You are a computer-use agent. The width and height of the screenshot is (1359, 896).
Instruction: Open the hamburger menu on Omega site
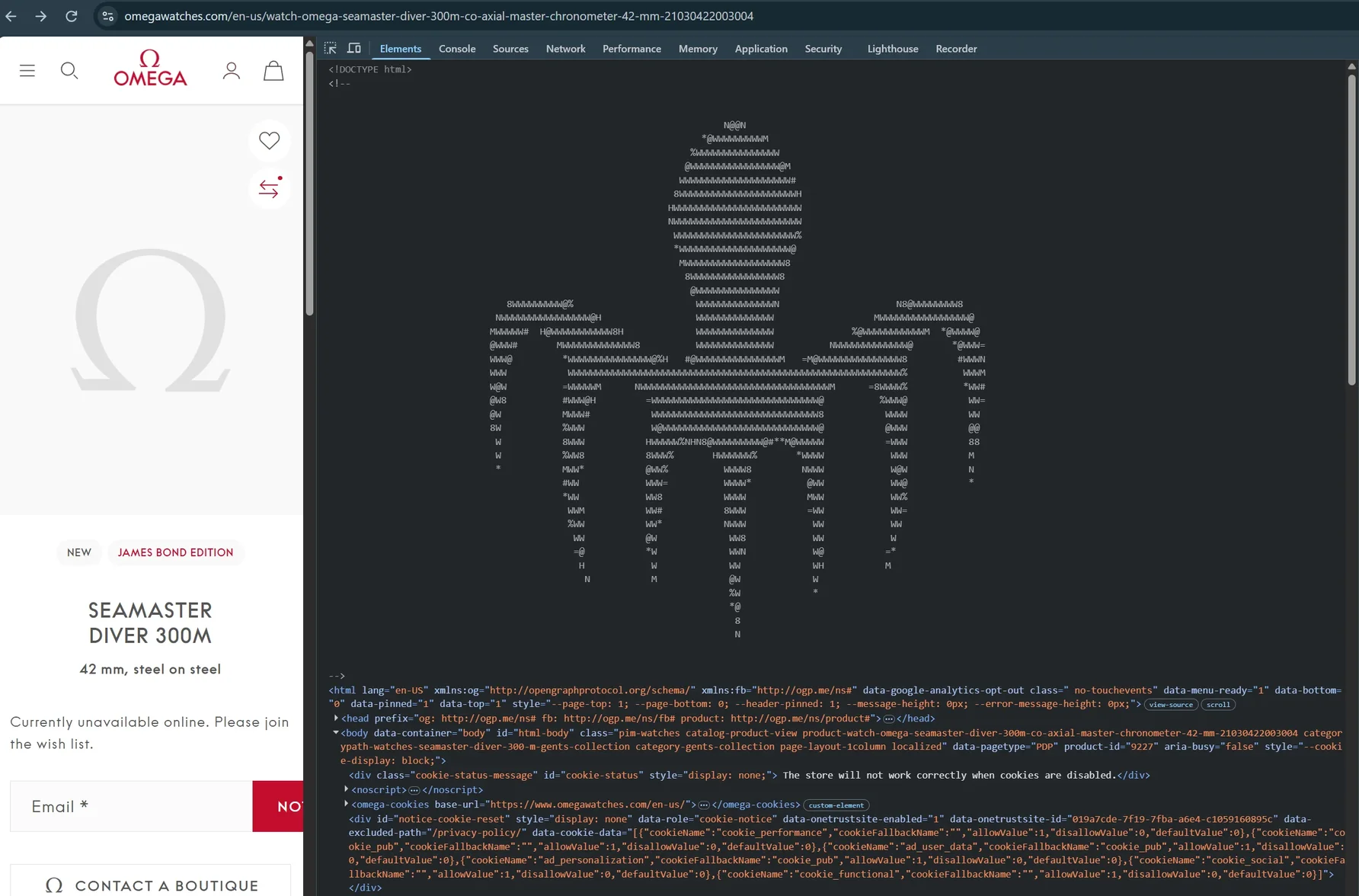pos(27,71)
